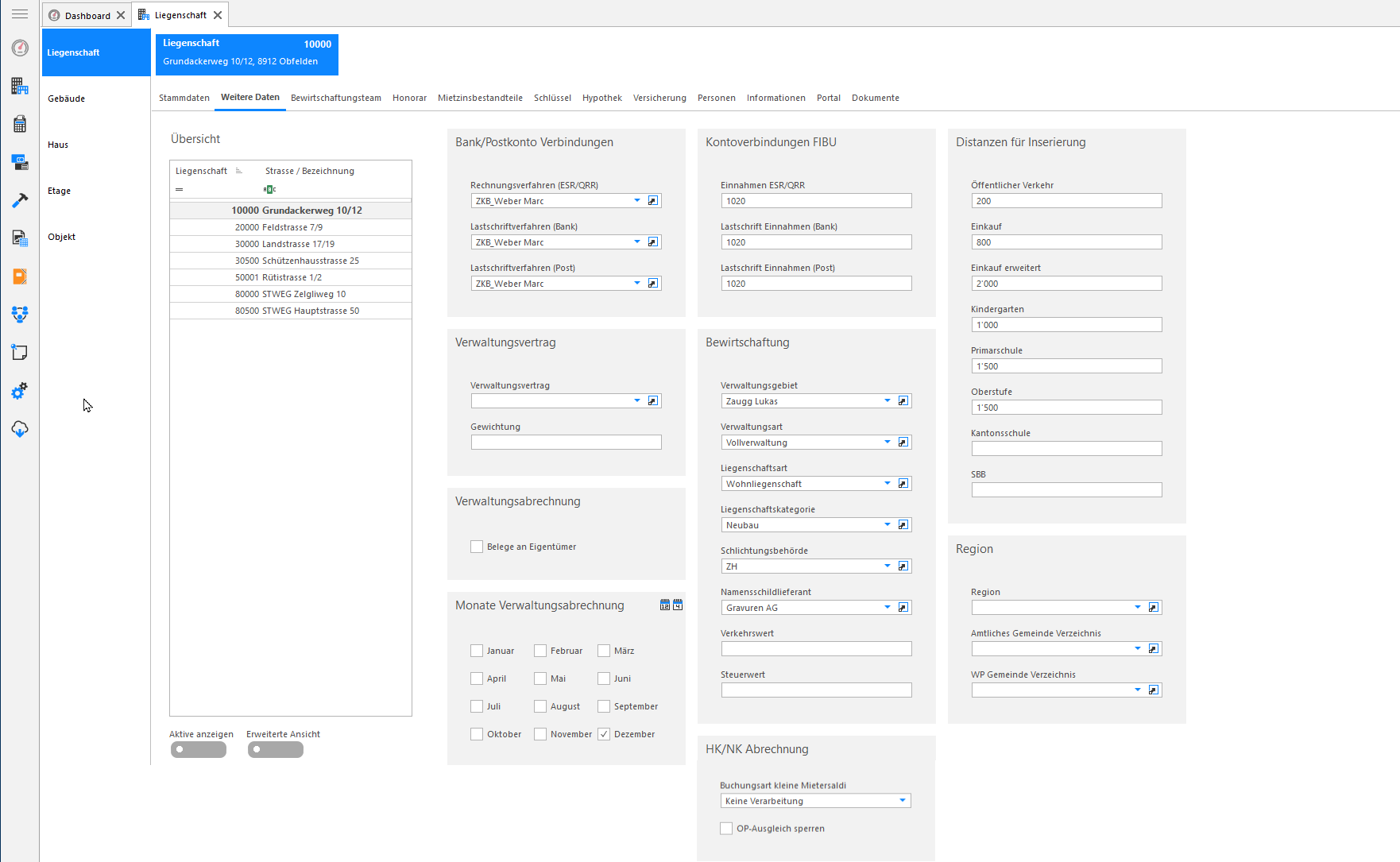Click the text filter icon under Strasse column
1400x862 pixels.
click(x=269, y=189)
